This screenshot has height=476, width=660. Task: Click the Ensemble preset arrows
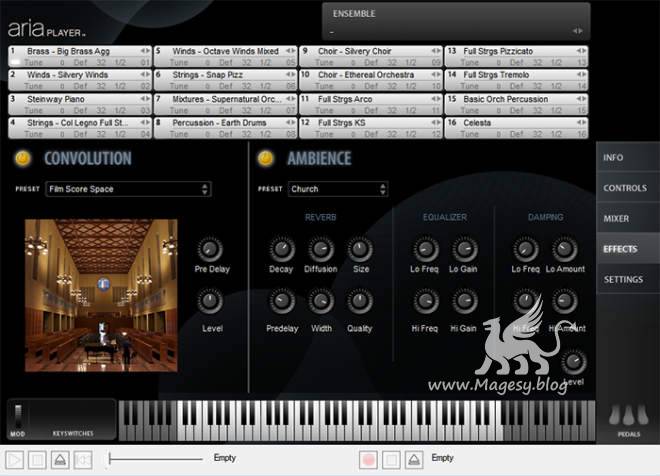(578, 31)
